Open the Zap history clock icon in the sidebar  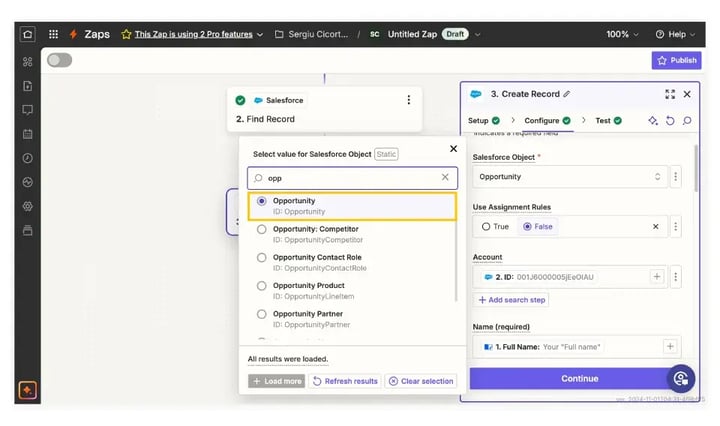point(28,158)
